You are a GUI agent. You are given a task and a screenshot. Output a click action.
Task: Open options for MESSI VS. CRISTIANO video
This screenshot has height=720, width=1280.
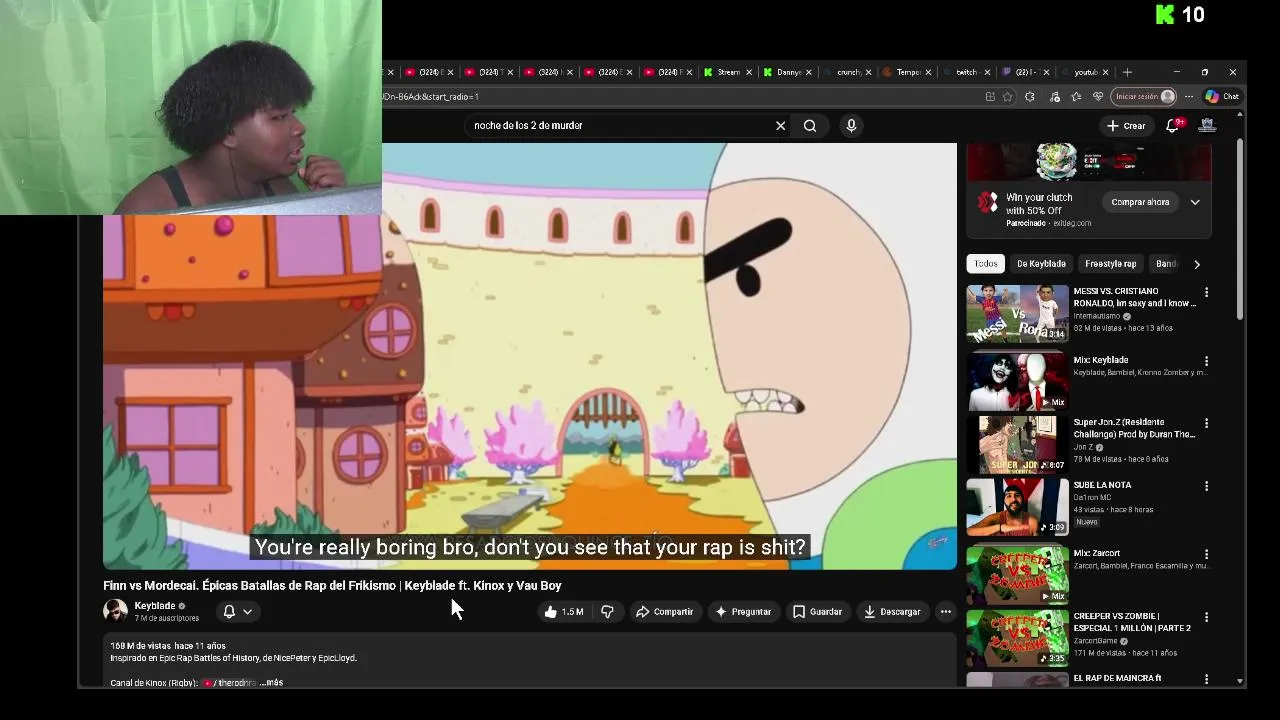pyautogui.click(x=1206, y=293)
